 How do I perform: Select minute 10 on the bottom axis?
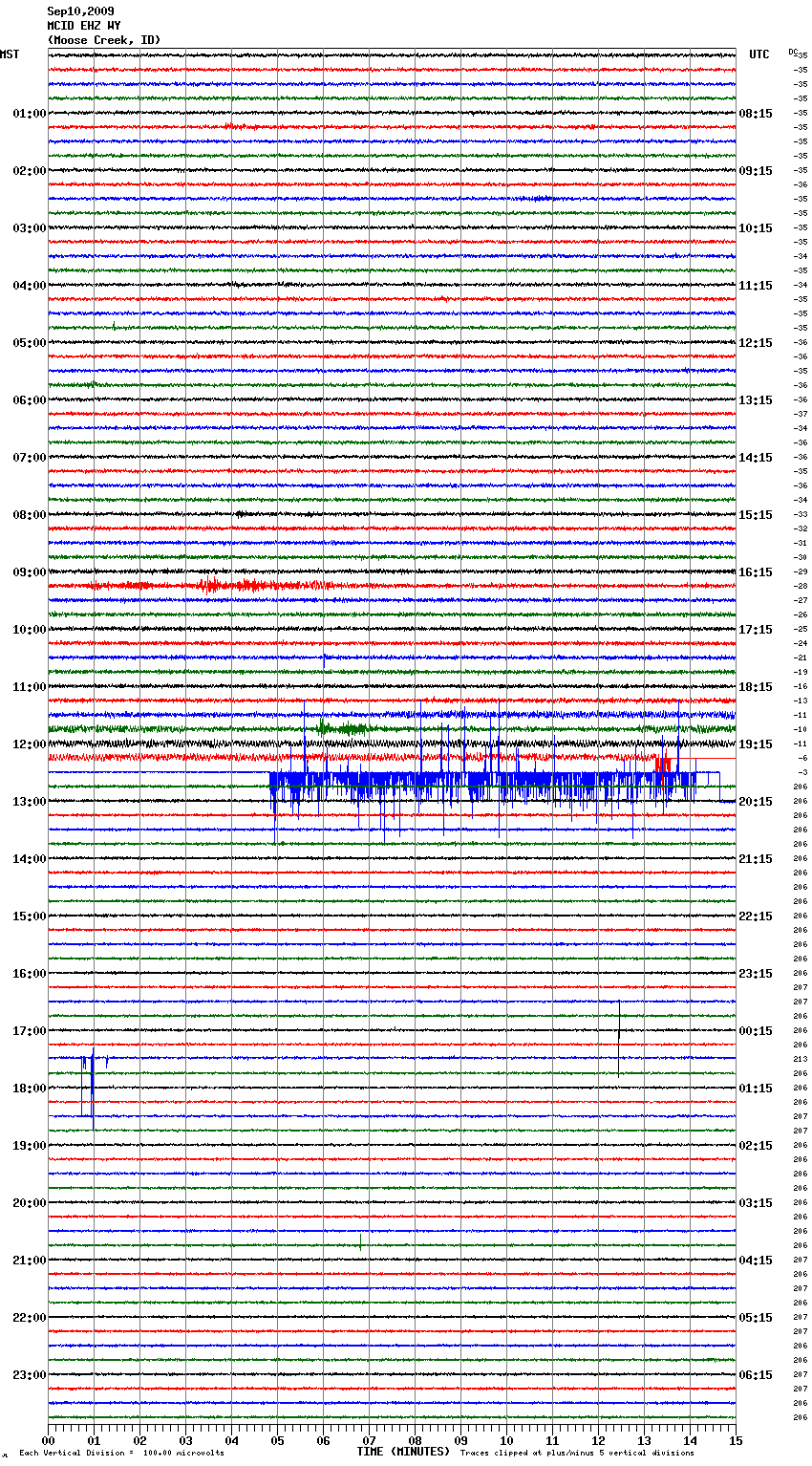tap(506, 1440)
